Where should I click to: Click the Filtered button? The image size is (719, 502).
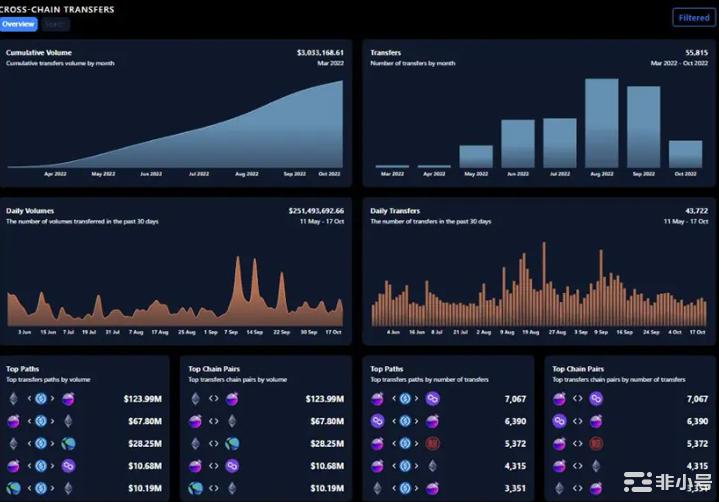point(693,18)
